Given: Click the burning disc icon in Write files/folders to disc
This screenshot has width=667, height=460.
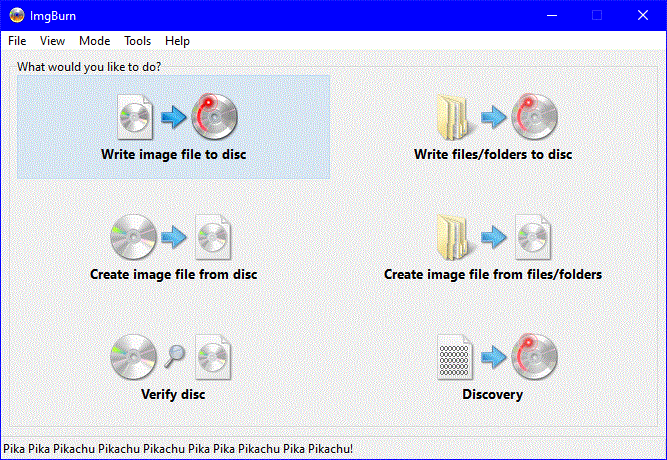Looking at the screenshot, I should coord(534,116).
